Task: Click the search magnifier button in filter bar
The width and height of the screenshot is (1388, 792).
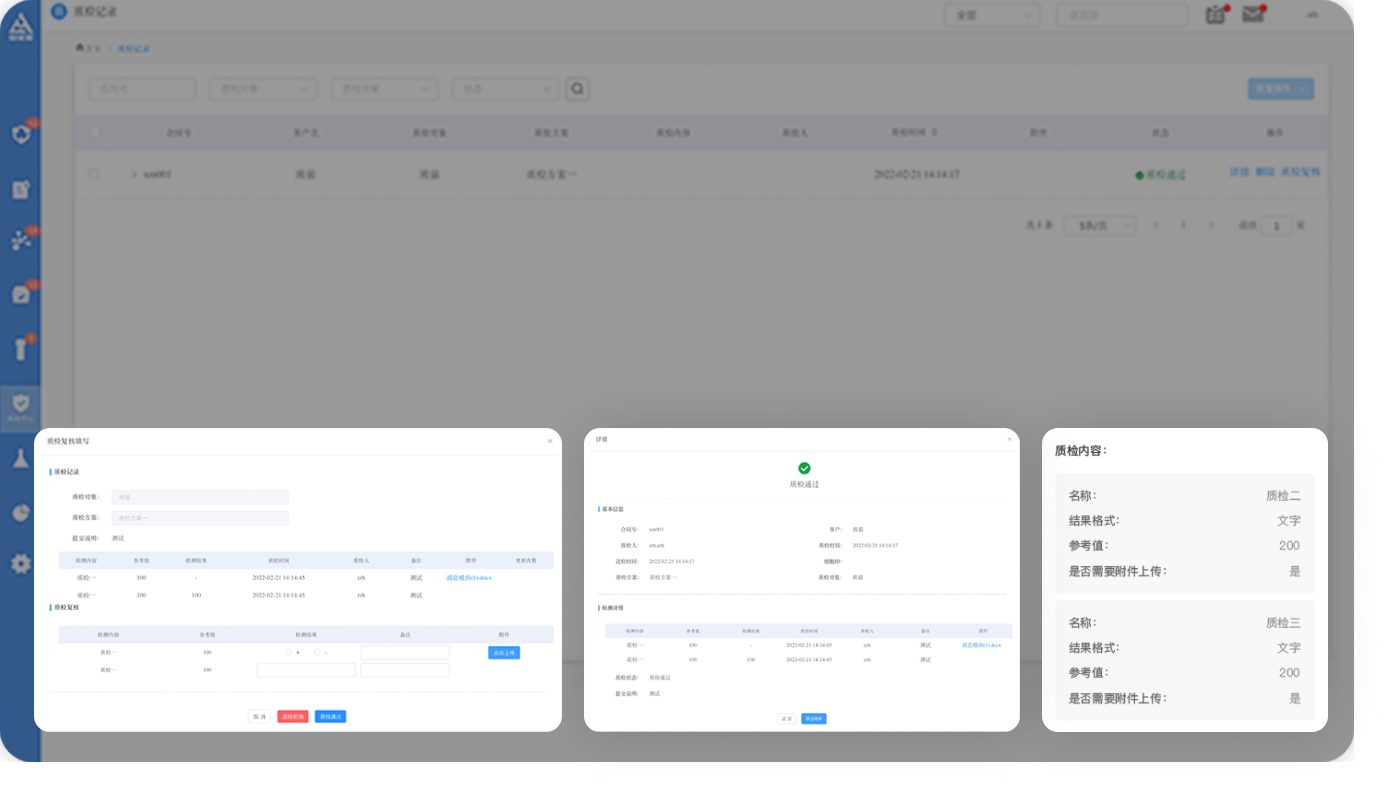Action: [x=577, y=89]
